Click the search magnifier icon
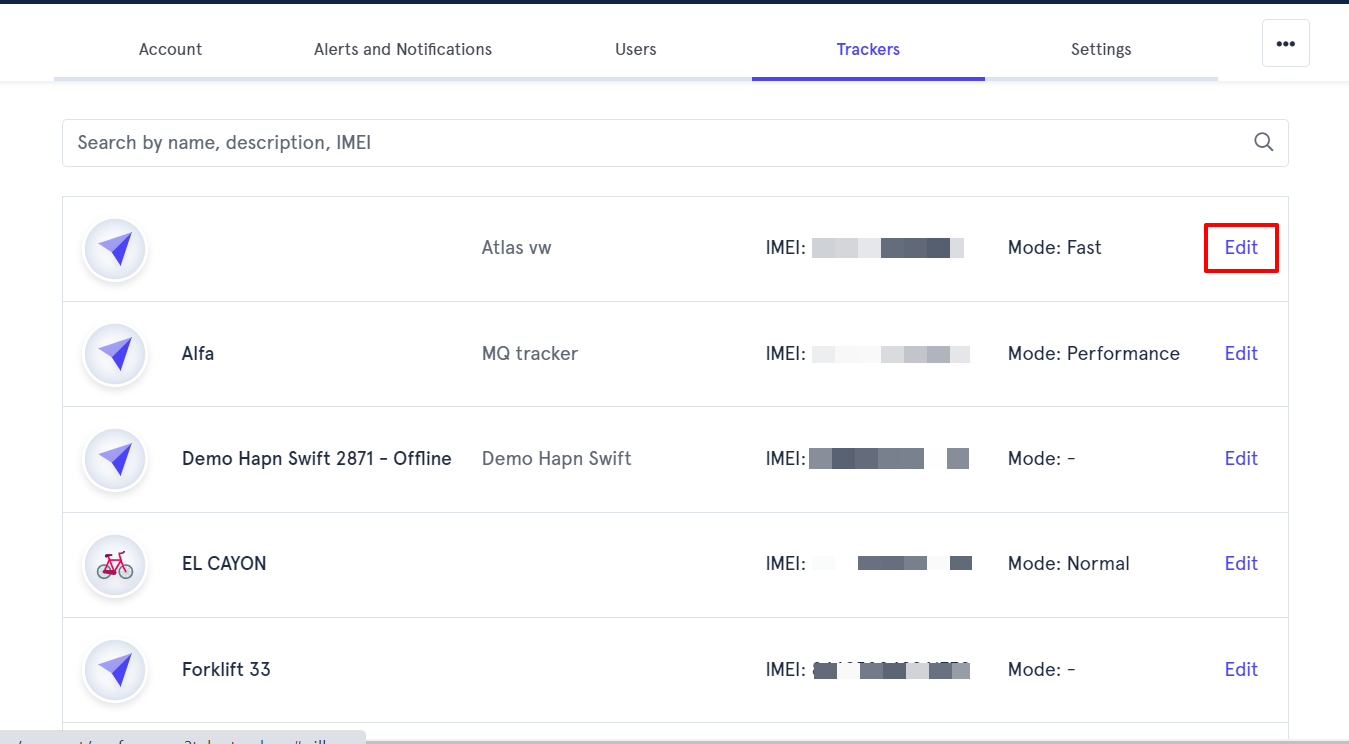The image size is (1349, 744). tap(1264, 142)
